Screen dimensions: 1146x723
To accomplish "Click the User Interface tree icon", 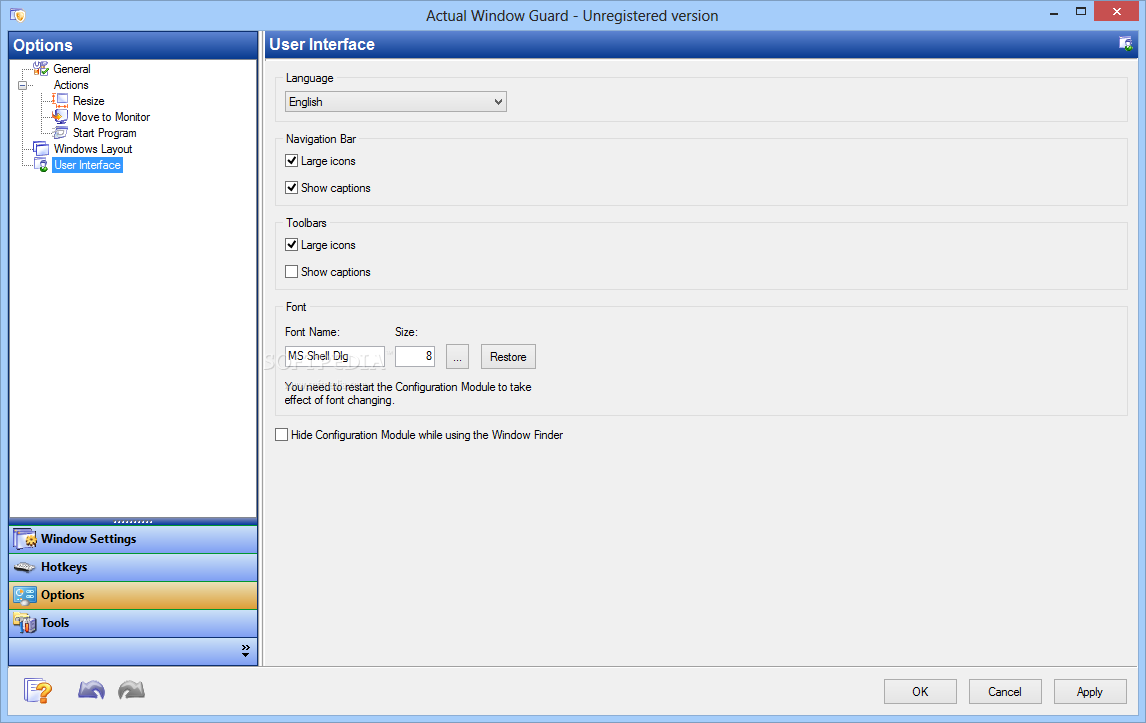I will click(x=41, y=165).
